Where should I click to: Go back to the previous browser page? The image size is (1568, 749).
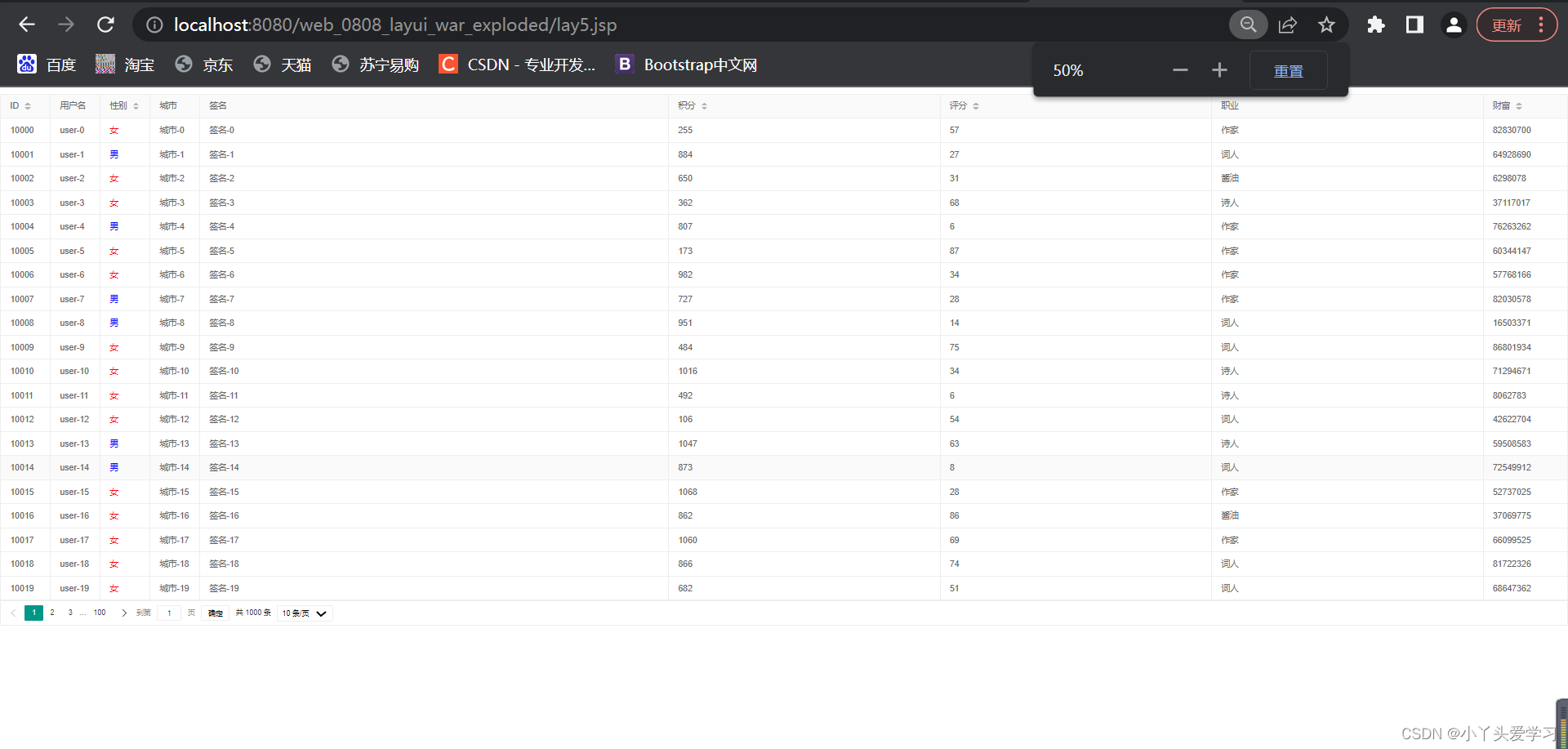pos(27,25)
